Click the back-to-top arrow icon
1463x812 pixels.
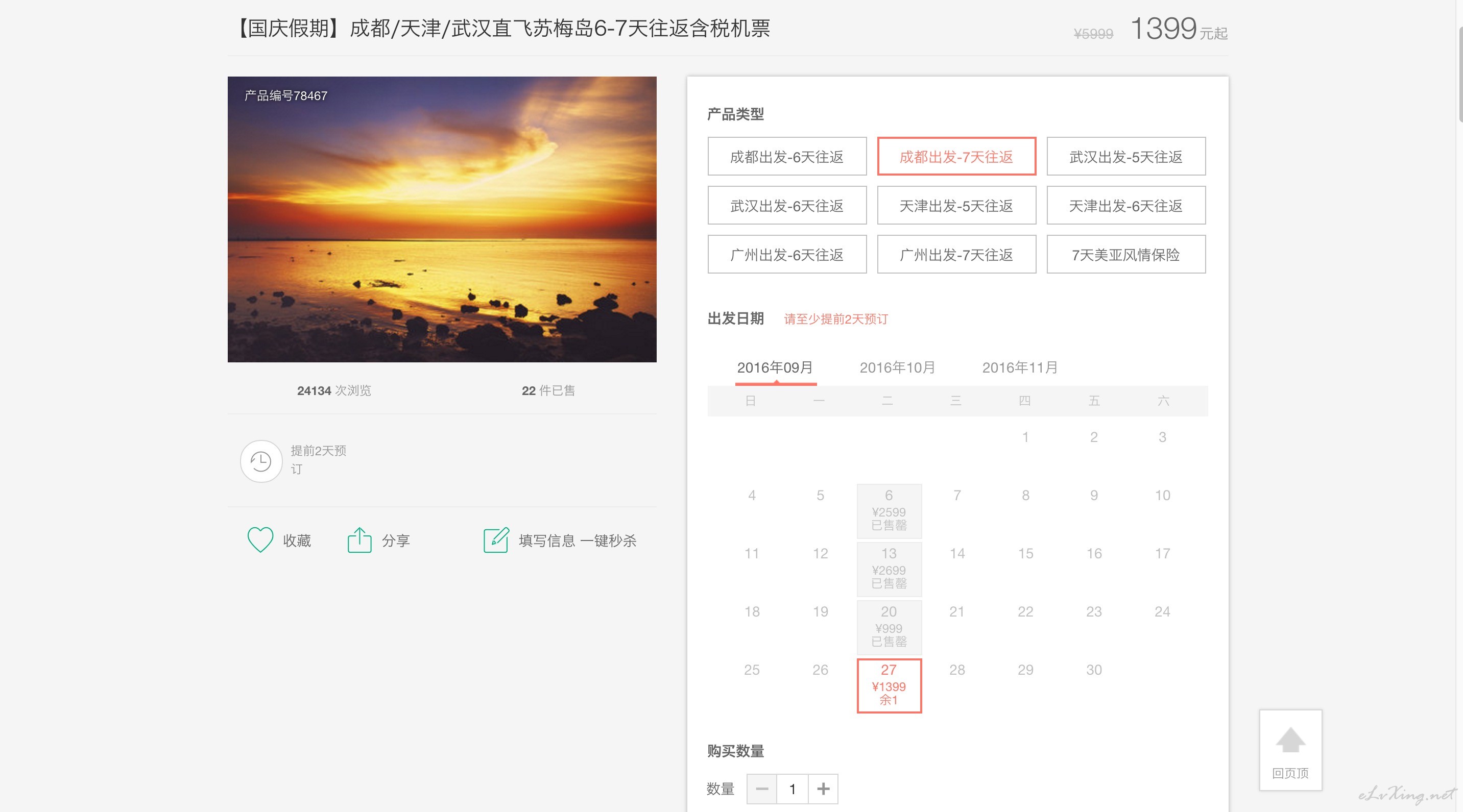(1290, 740)
